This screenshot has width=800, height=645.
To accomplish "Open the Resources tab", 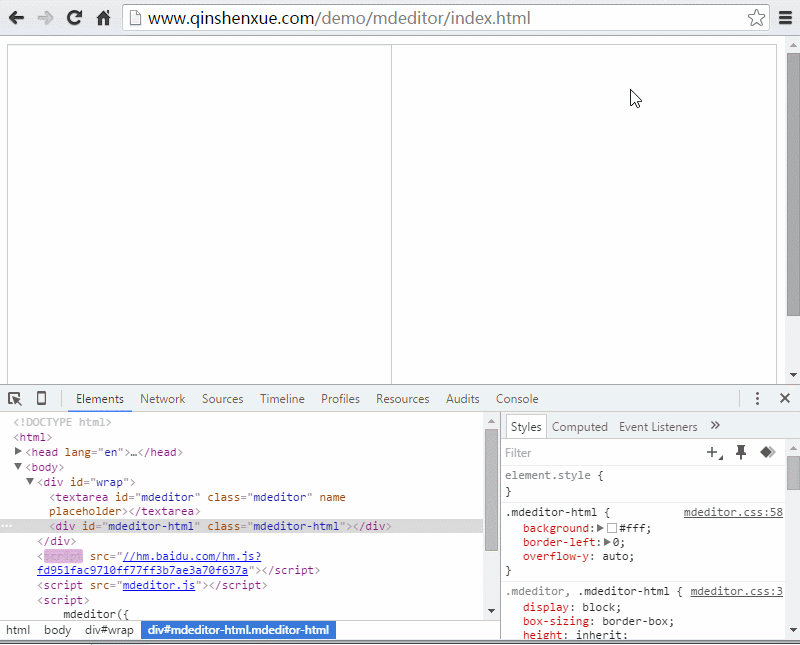I will (403, 399).
